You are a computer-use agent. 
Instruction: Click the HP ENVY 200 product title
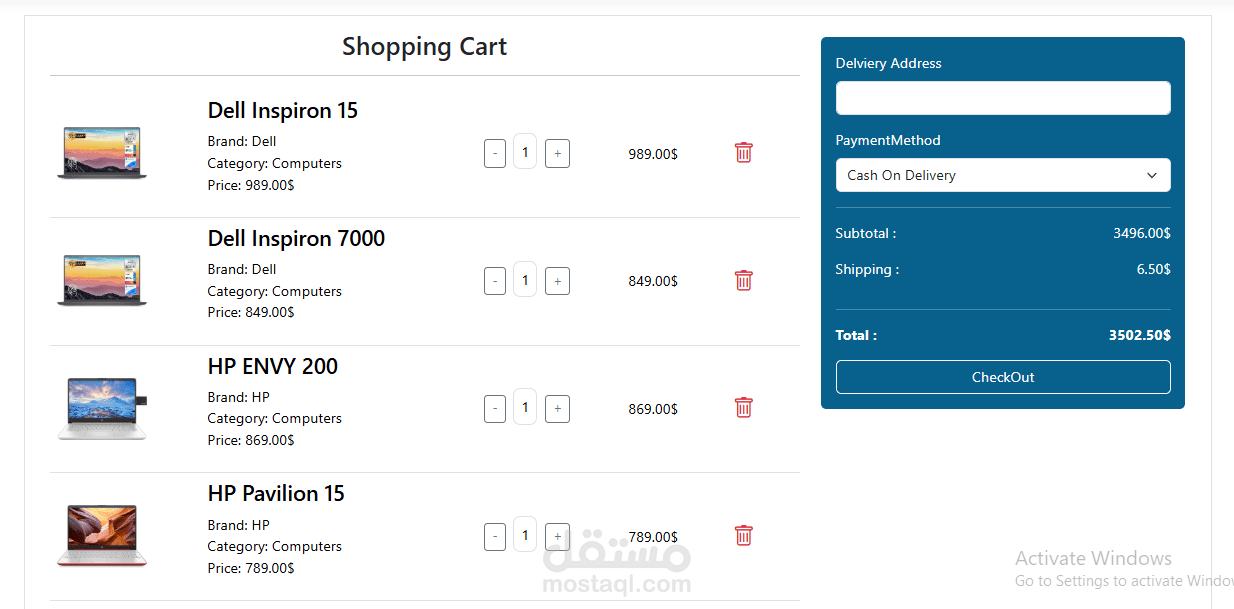[x=273, y=367]
